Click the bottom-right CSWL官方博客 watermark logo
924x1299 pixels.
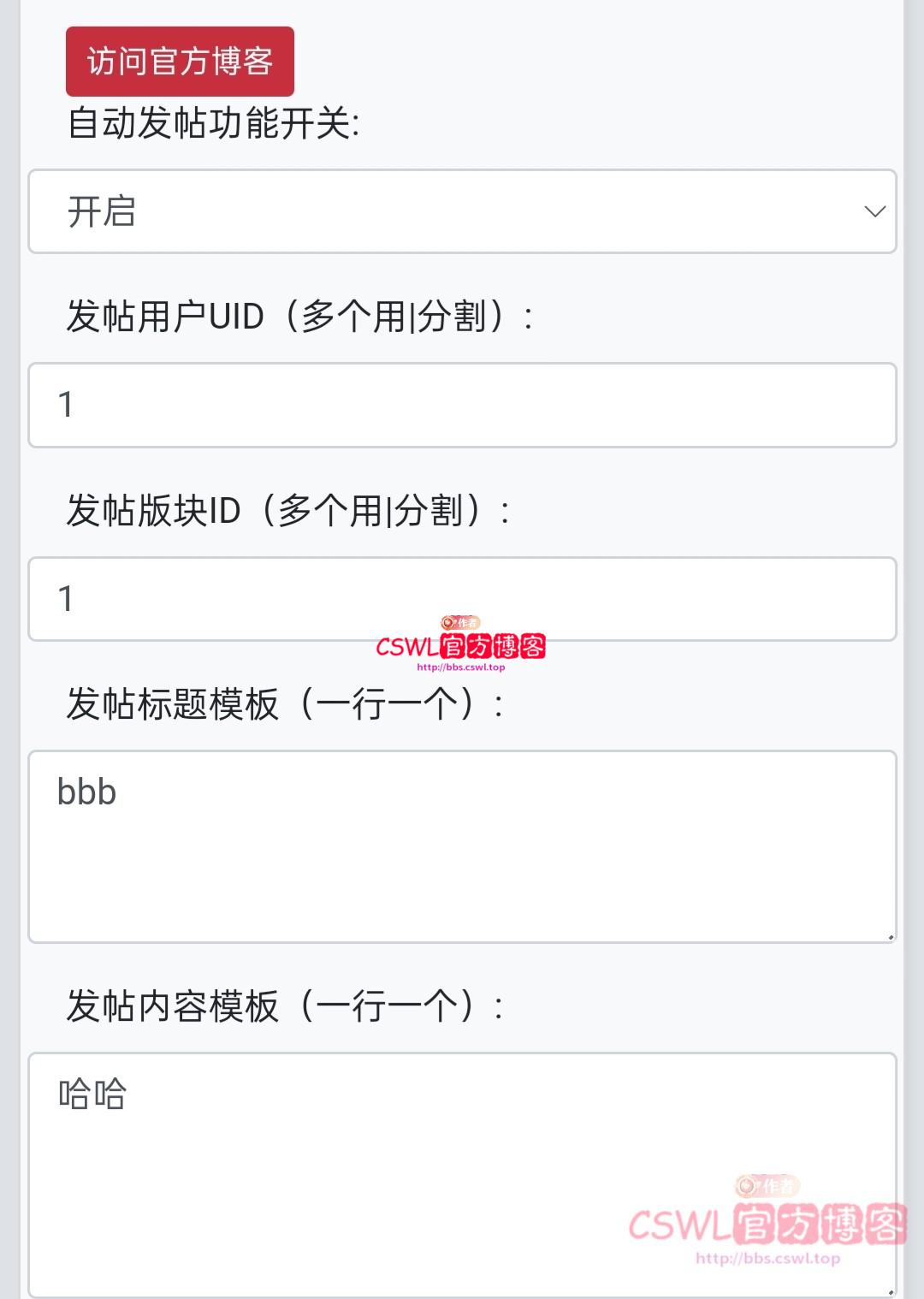click(767, 1225)
